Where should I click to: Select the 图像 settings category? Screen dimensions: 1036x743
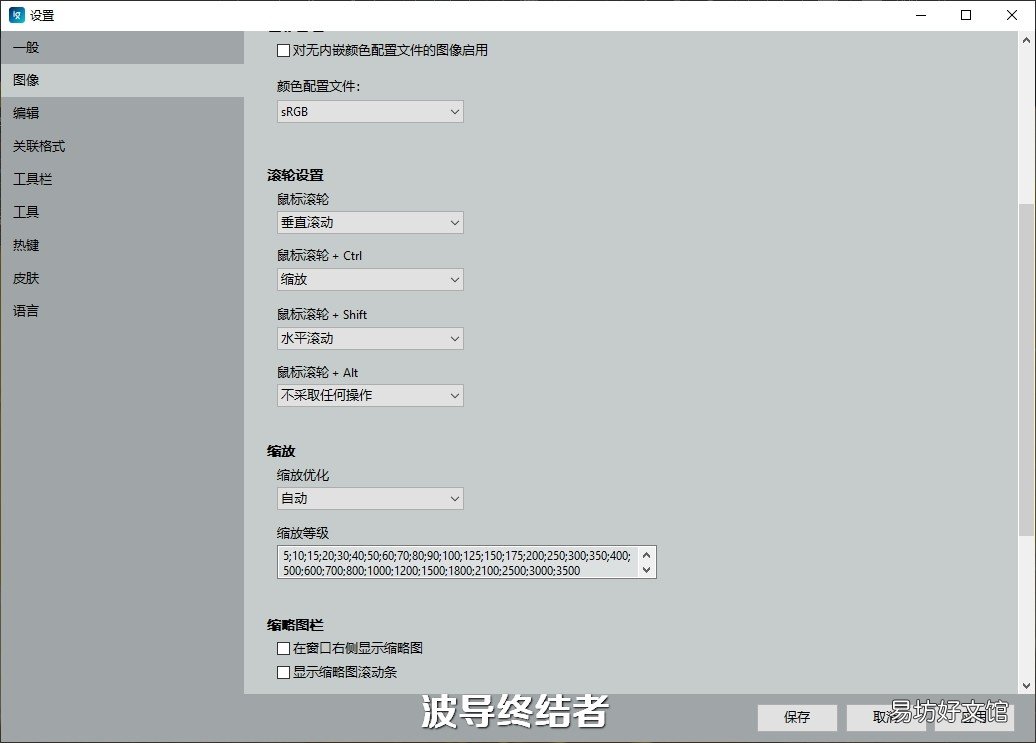pyautogui.click(x=122, y=81)
